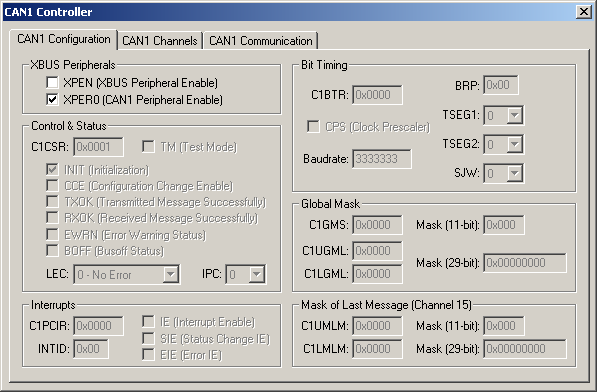Close the CAN1 Controller dialog

coord(584,12)
